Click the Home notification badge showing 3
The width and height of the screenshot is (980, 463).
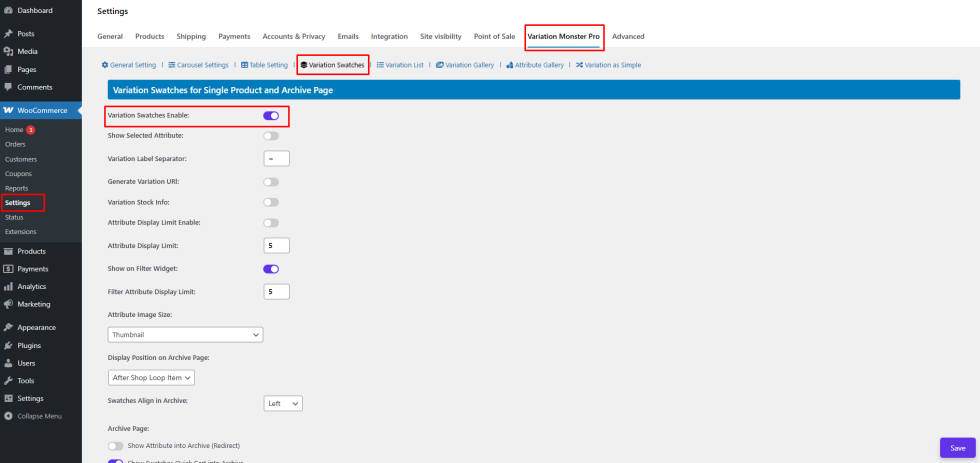pos(30,130)
